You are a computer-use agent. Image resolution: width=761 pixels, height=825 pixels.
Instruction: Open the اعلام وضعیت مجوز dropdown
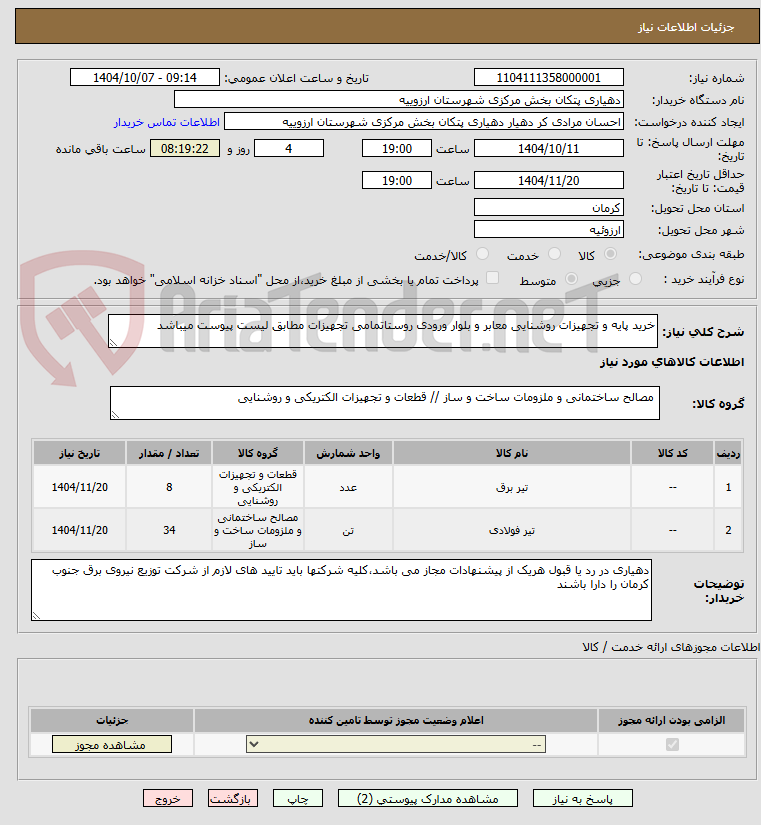[x=396, y=744]
